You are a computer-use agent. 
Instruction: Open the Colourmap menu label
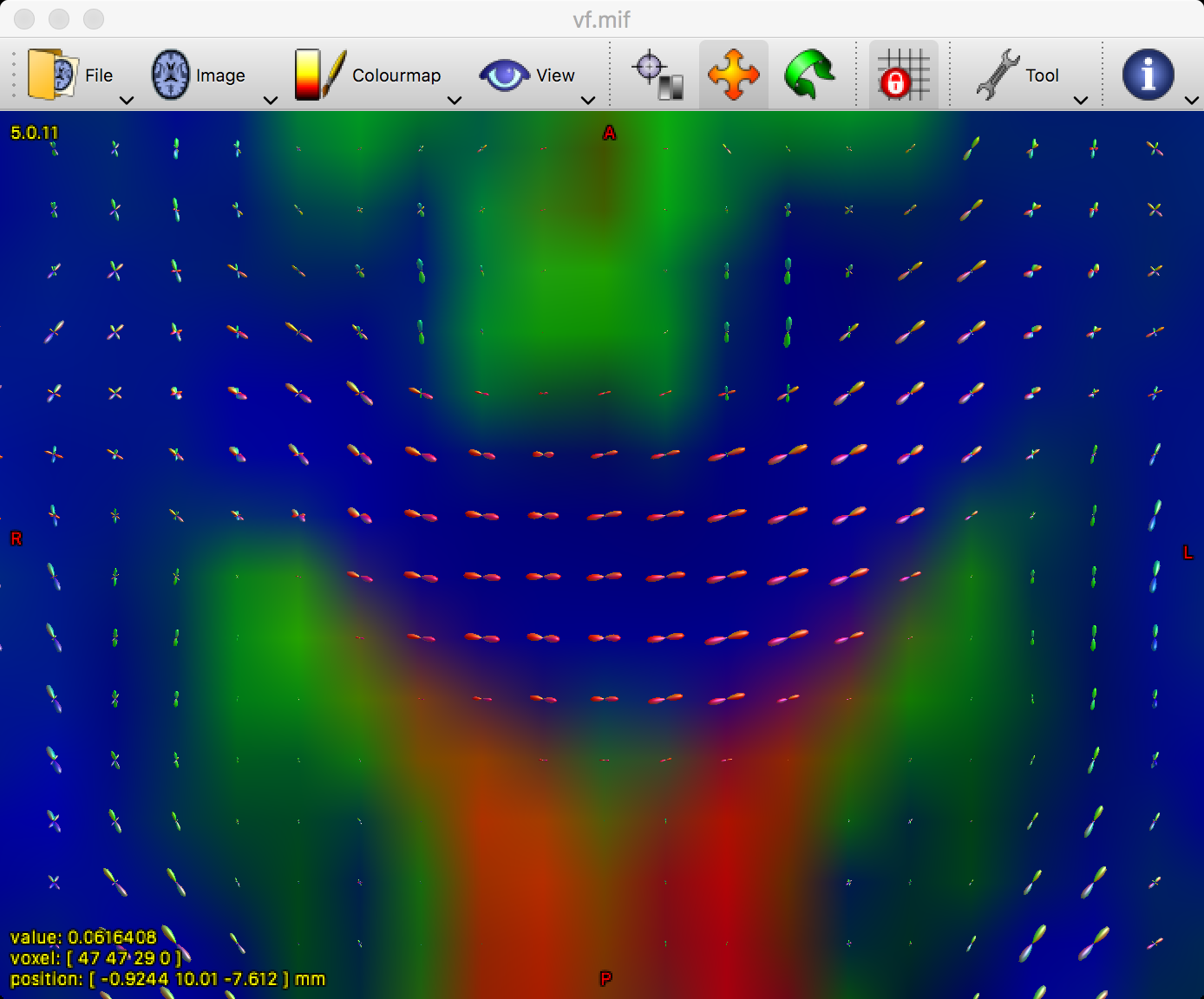click(396, 75)
